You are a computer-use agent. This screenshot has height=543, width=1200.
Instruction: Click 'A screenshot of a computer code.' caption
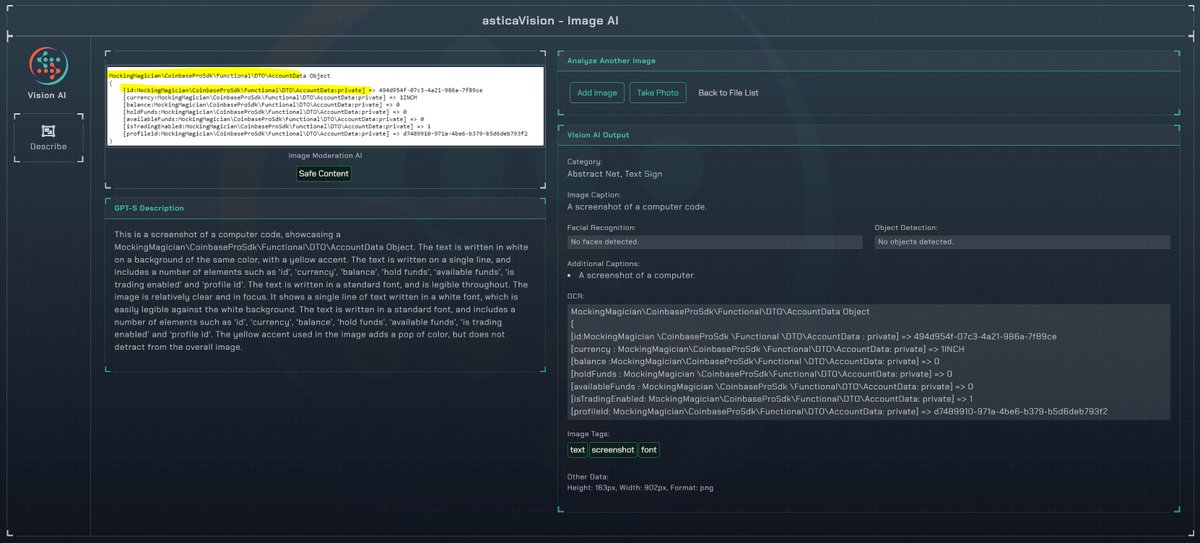pos(637,207)
